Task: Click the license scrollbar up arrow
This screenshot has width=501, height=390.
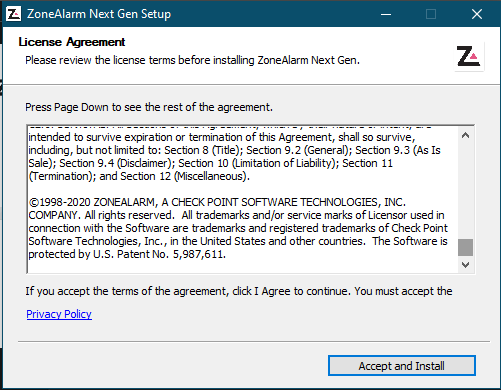Action: (x=465, y=135)
